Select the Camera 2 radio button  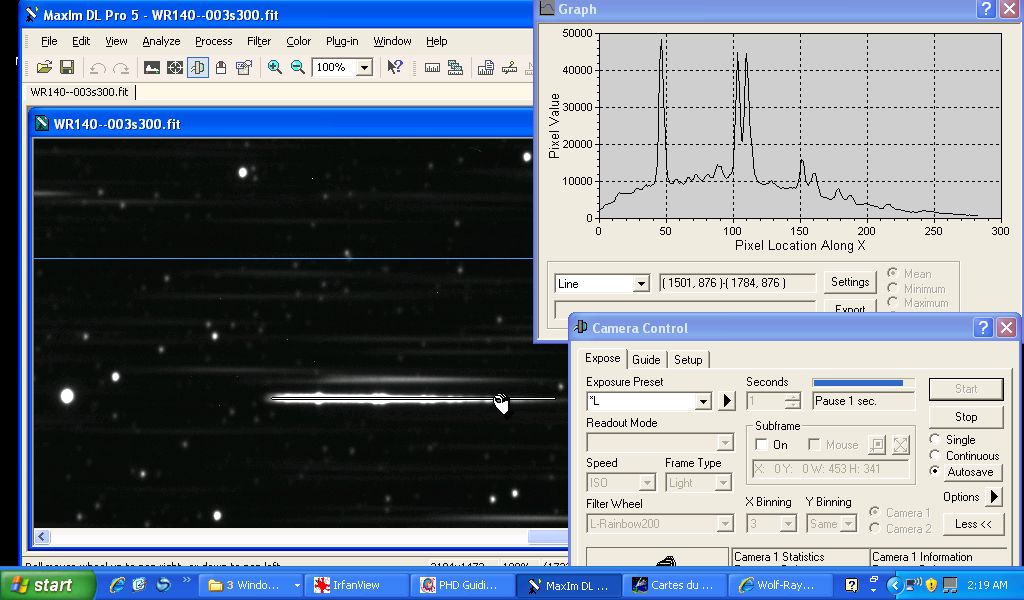click(x=875, y=528)
